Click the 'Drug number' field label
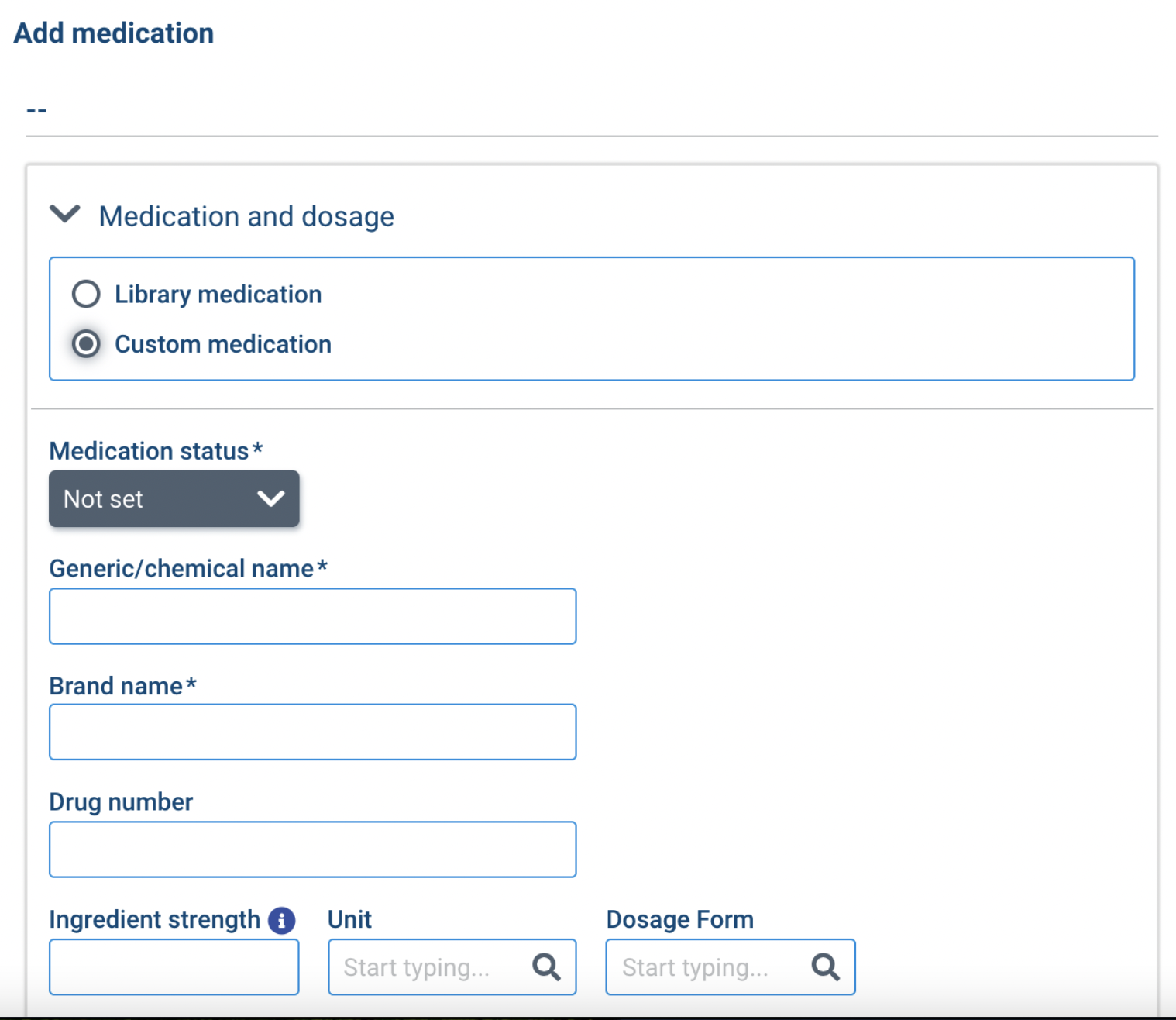 (x=121, y=801)
